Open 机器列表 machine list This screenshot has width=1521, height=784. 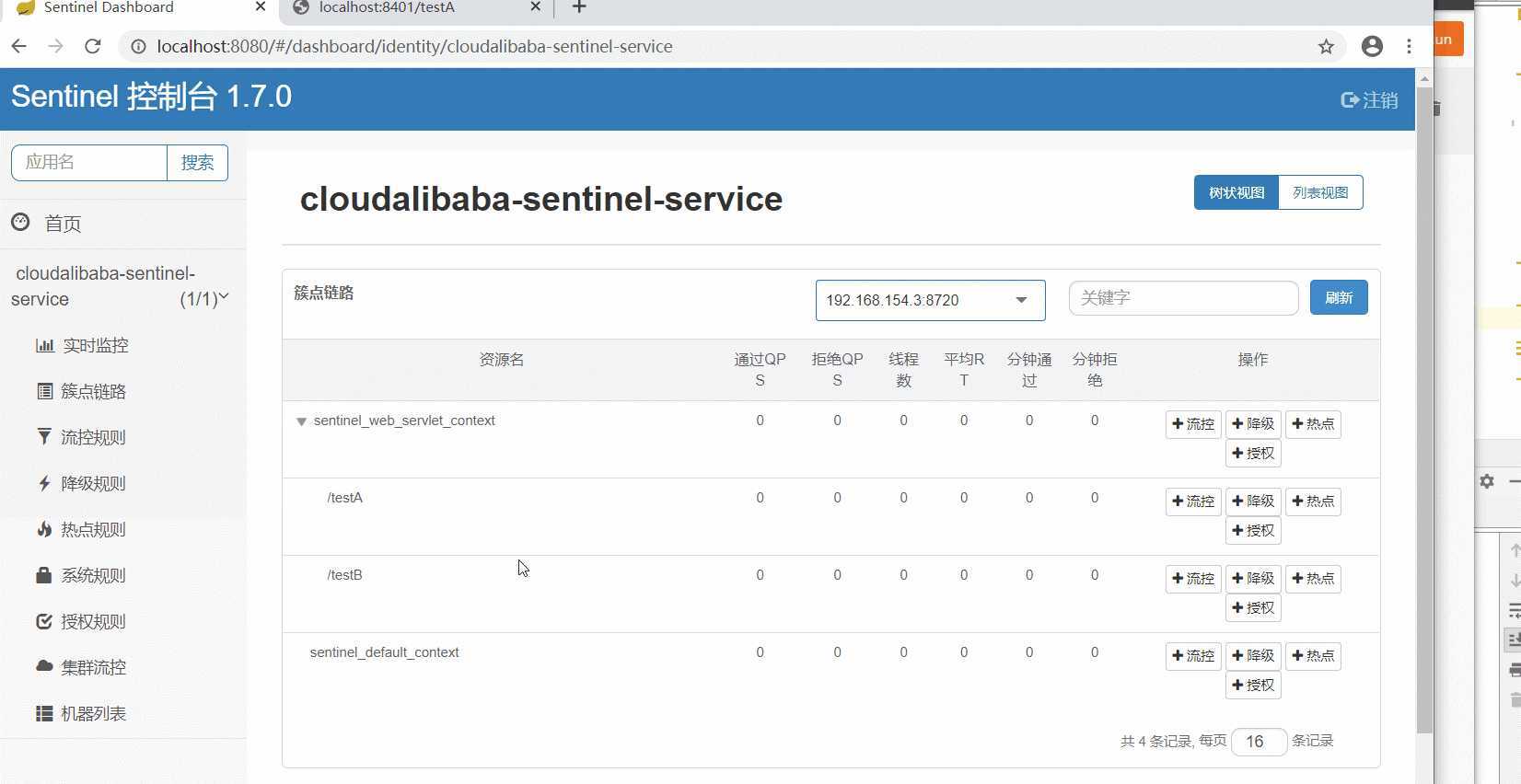pos(81,713)
